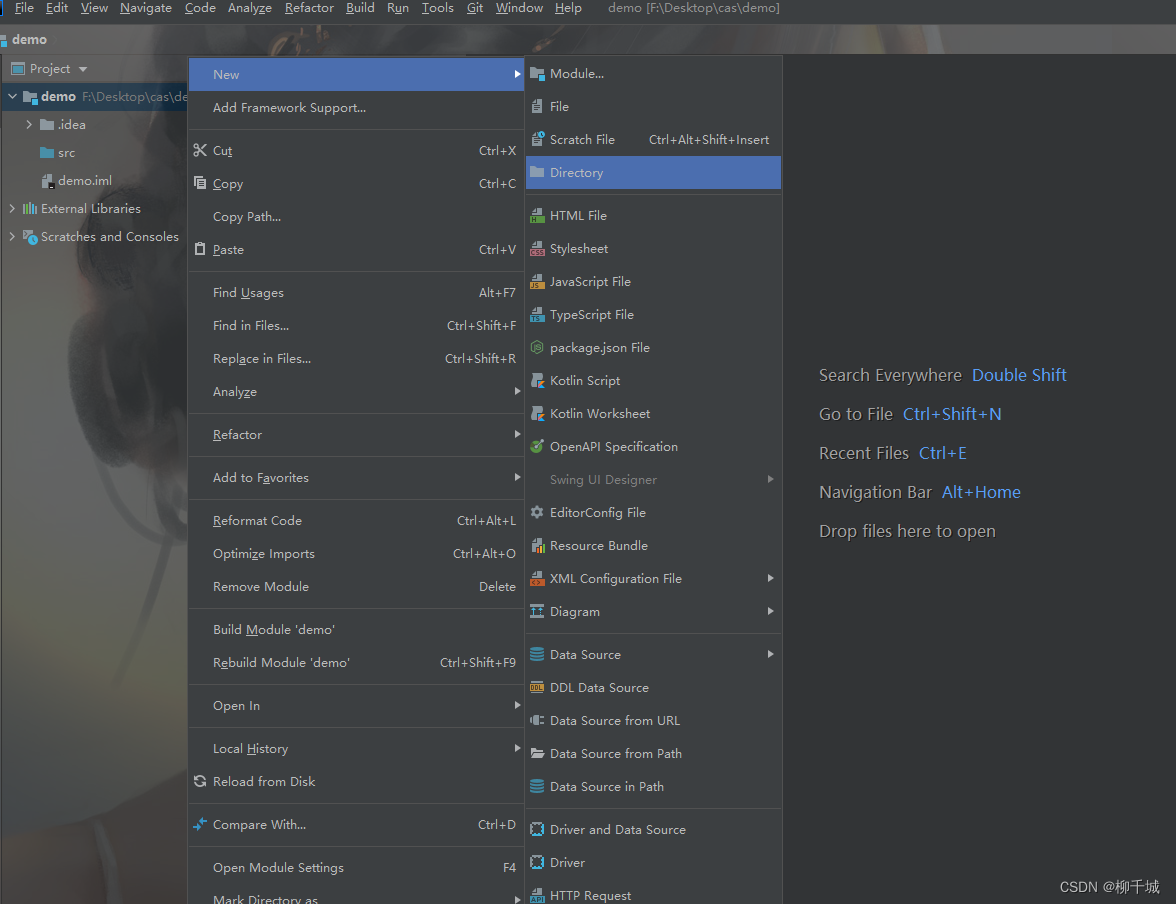Click the EditorConfig File gear icon
Viewport: 1176px width, 904px height.
537,512
